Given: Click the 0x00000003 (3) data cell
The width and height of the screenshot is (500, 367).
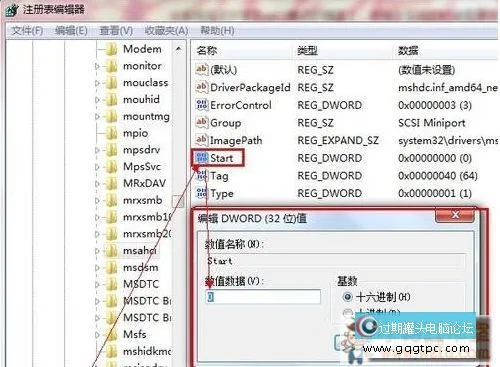Looking at the screenshot, I should [x=435, y=105].
